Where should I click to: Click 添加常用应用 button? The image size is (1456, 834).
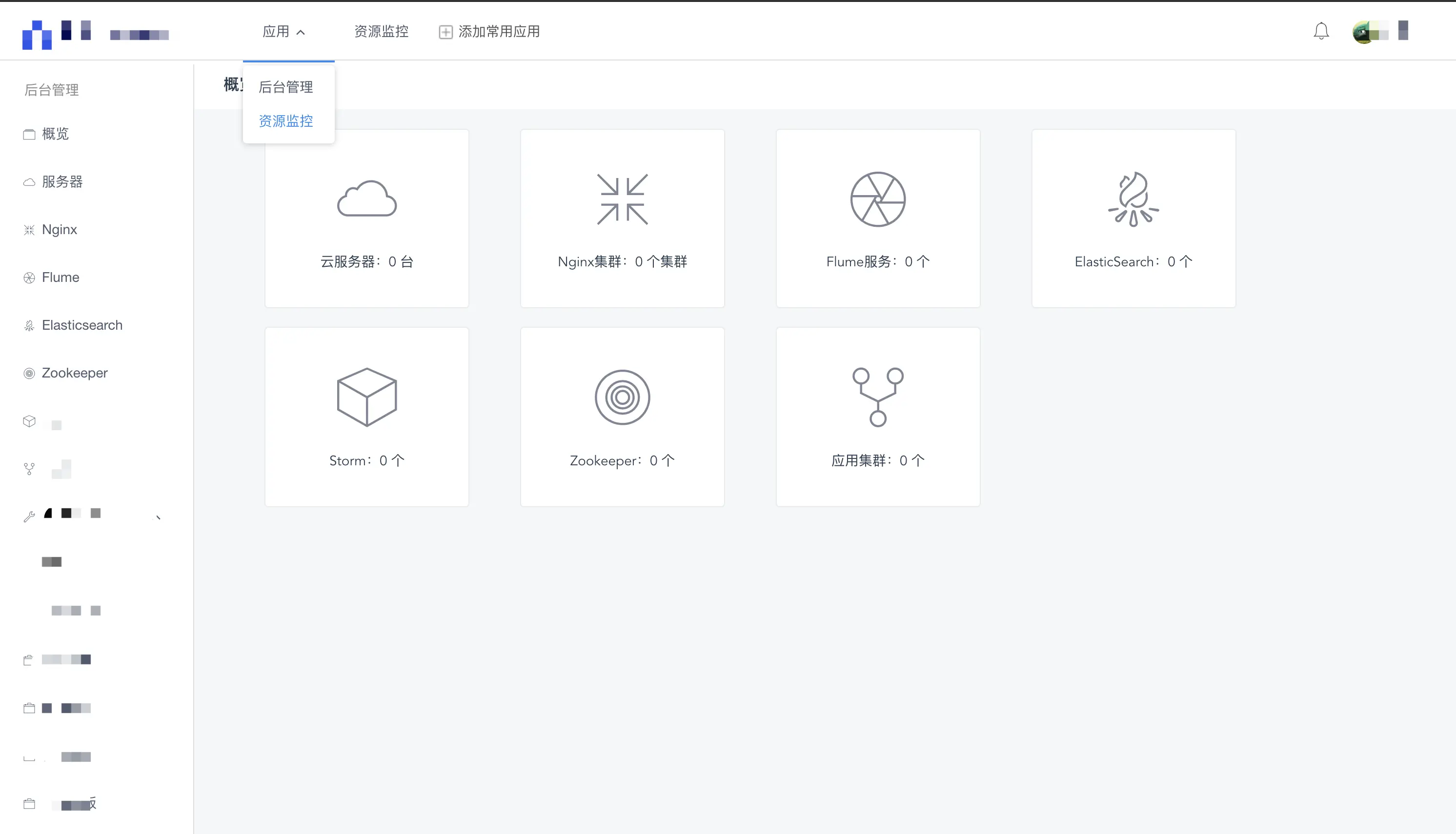[490, 32]
